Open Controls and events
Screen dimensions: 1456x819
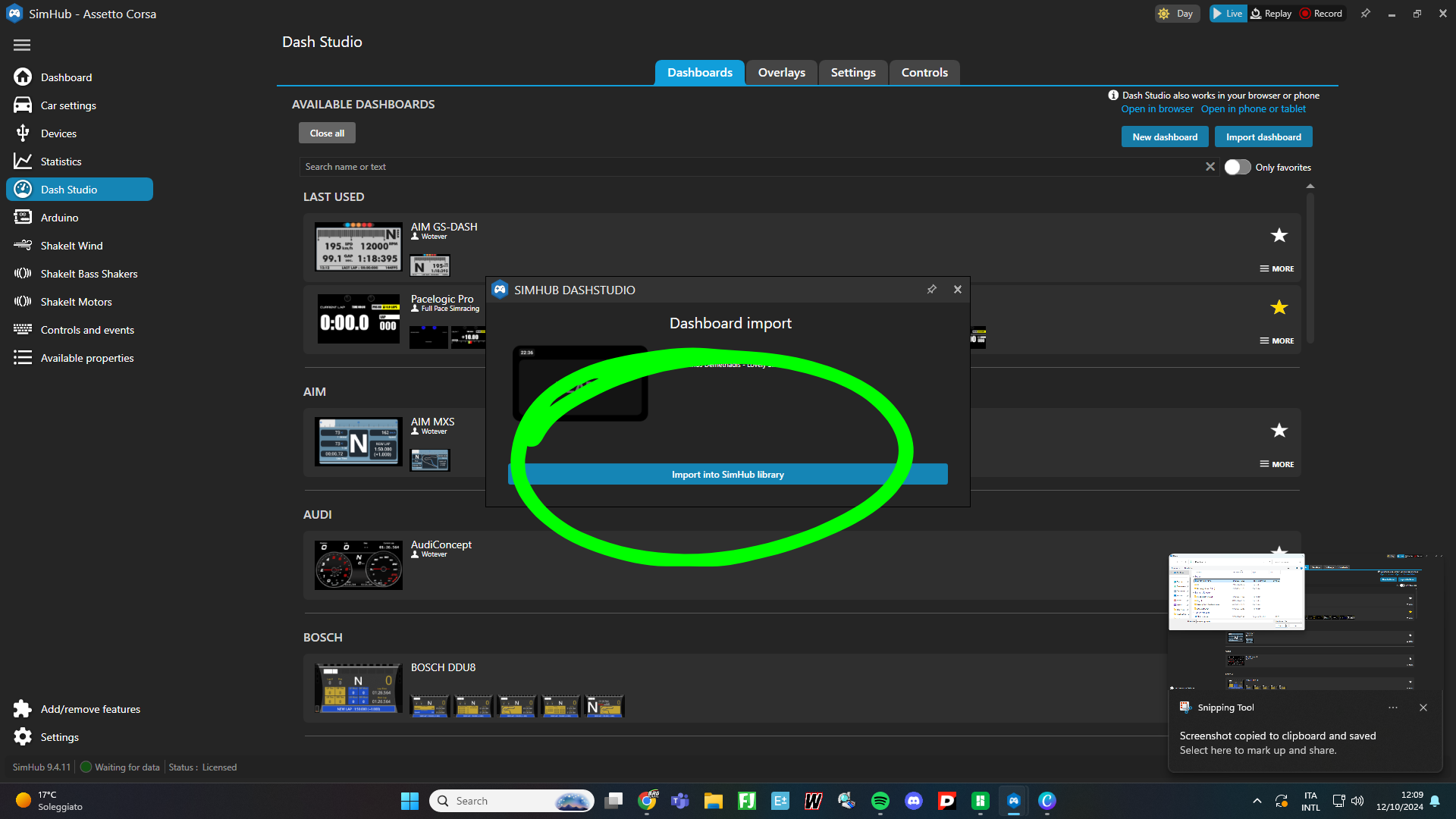tap(80, 330)
